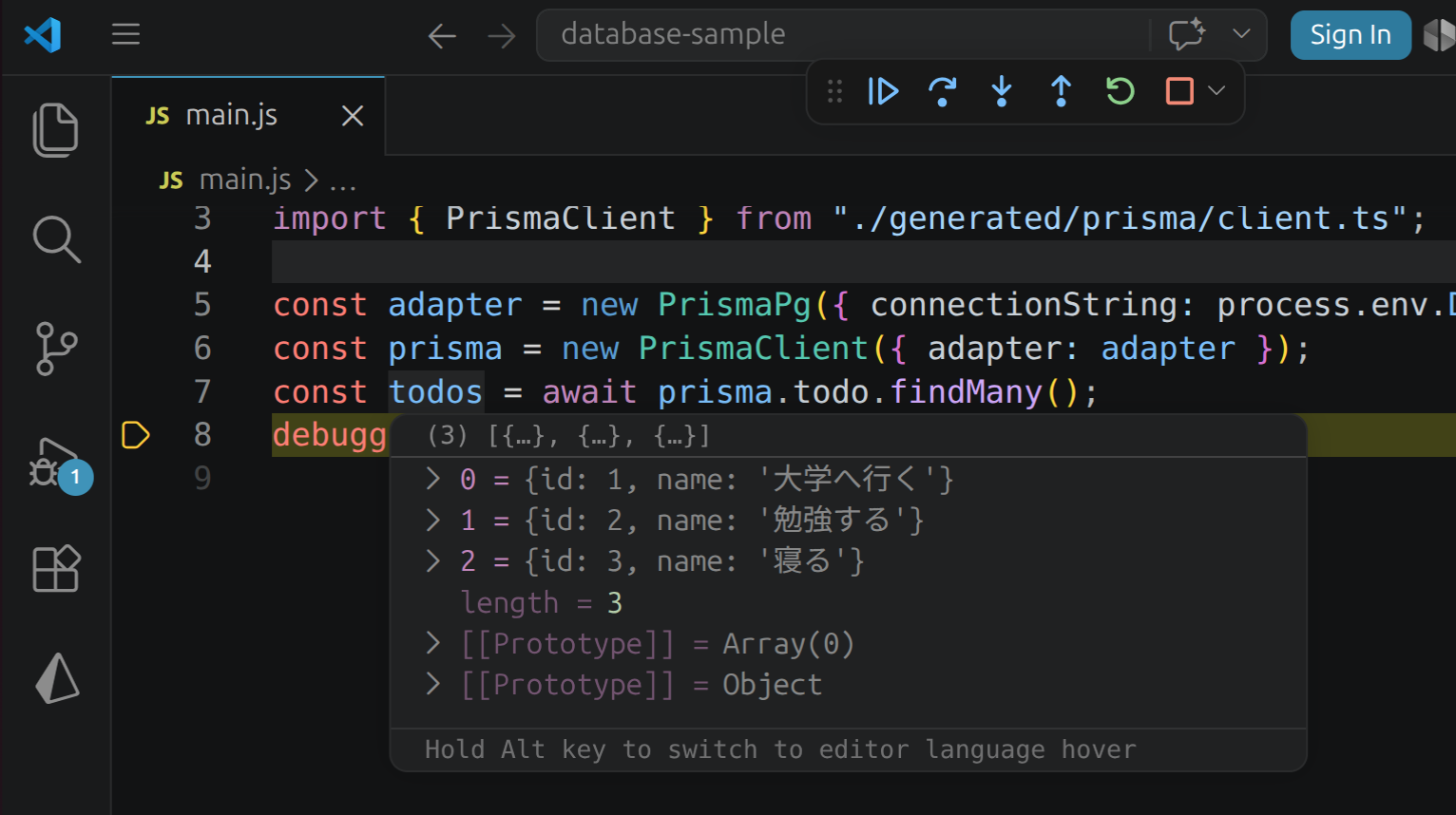Image resolution: width=1456 pixels, height=815 pixels.
Task: Stop the debug session
Action: pyautogui.click(x=1179, y=91)
